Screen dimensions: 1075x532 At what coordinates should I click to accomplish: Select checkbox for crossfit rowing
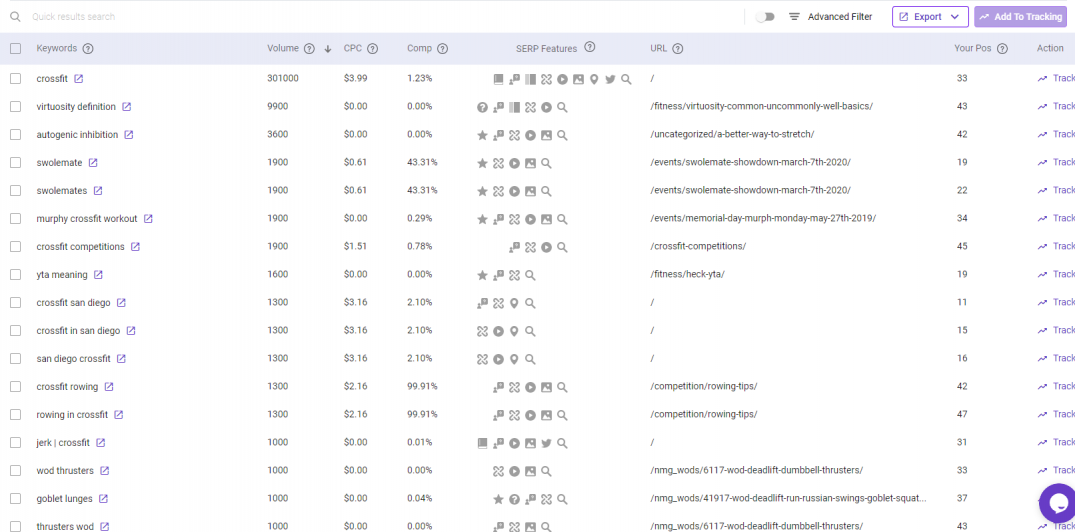coord(16,387)
